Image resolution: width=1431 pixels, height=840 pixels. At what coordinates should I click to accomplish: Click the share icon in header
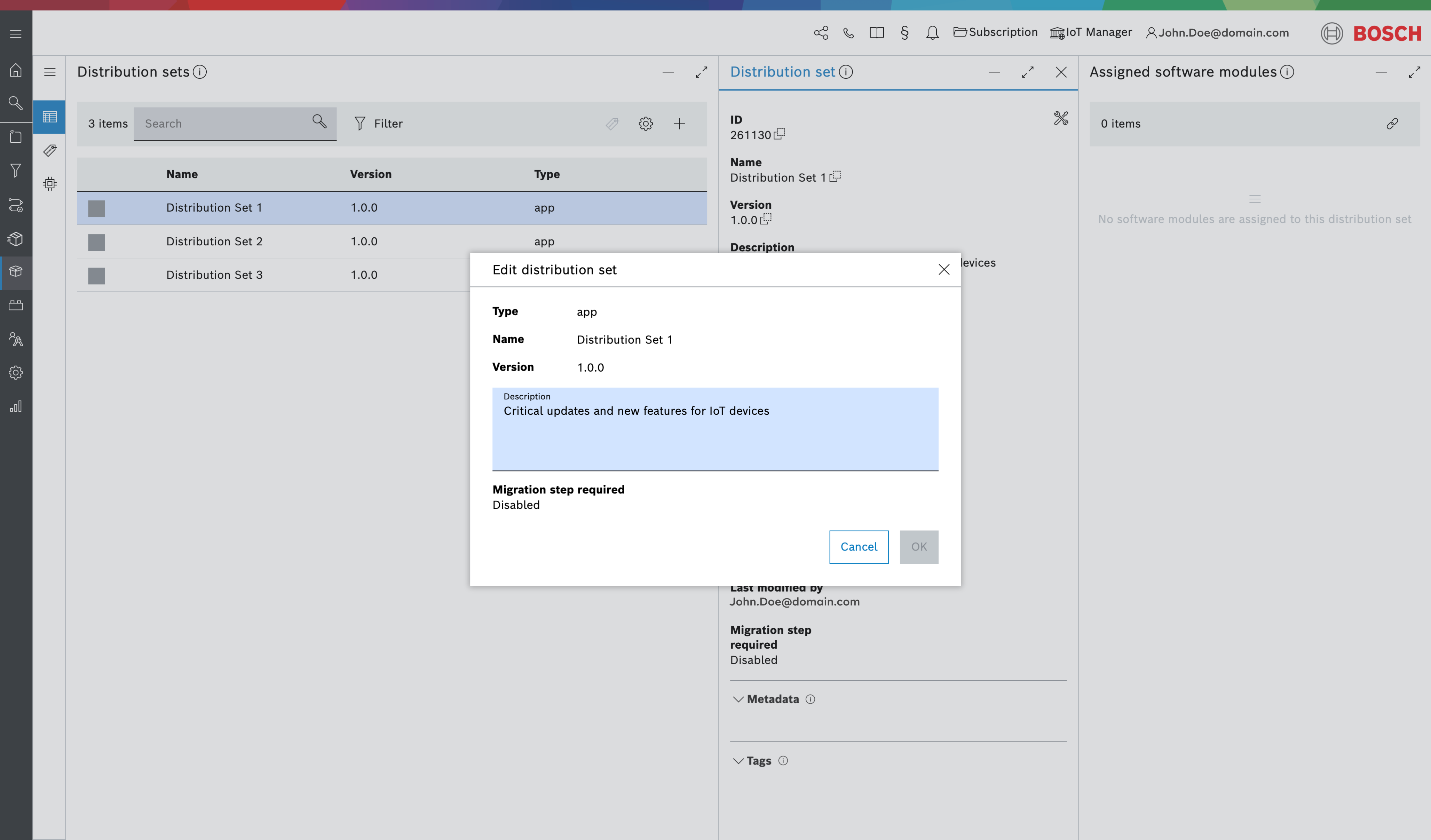pos(821,33)
